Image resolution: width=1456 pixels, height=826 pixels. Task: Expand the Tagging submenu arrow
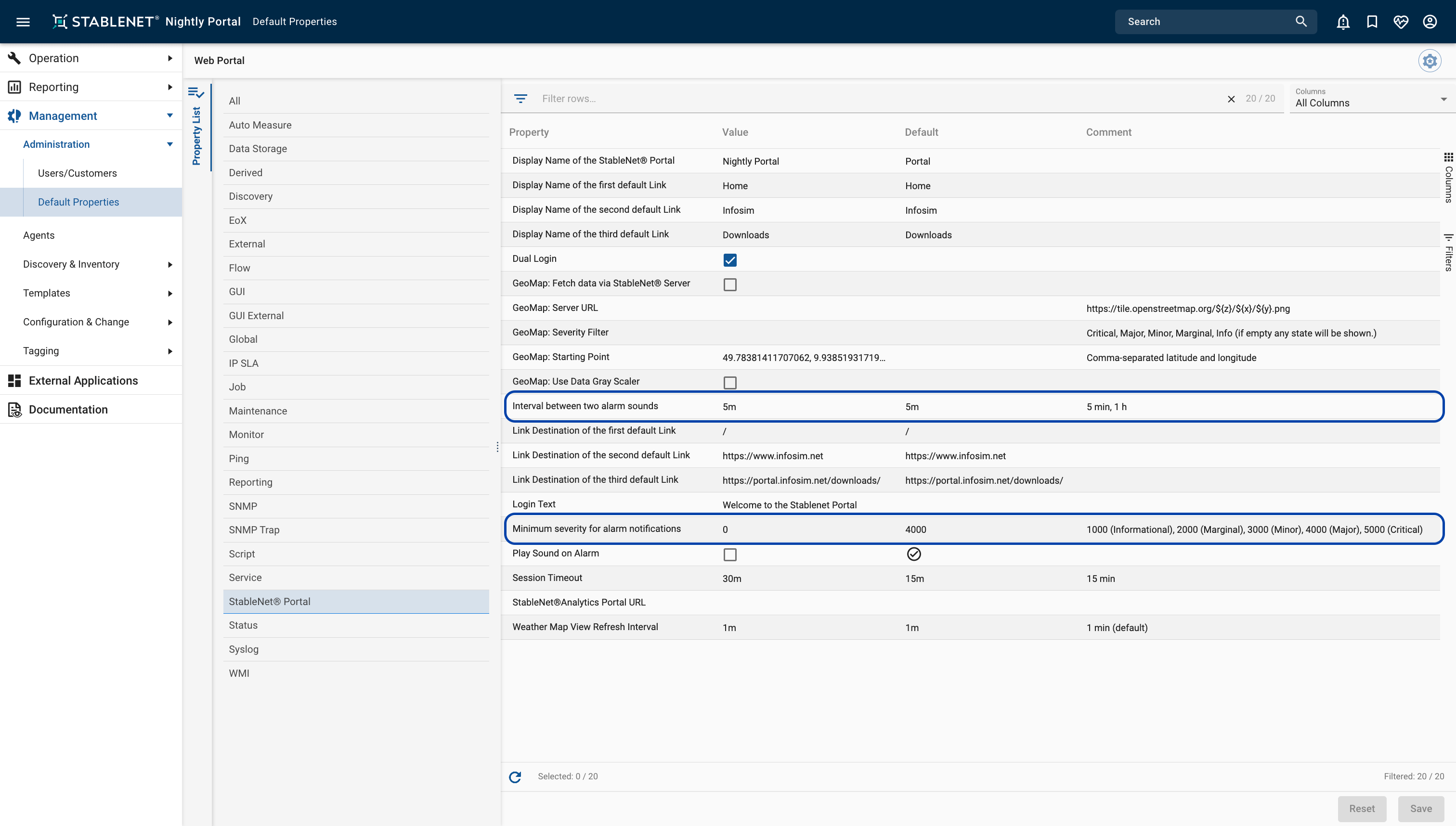(169, 351)
